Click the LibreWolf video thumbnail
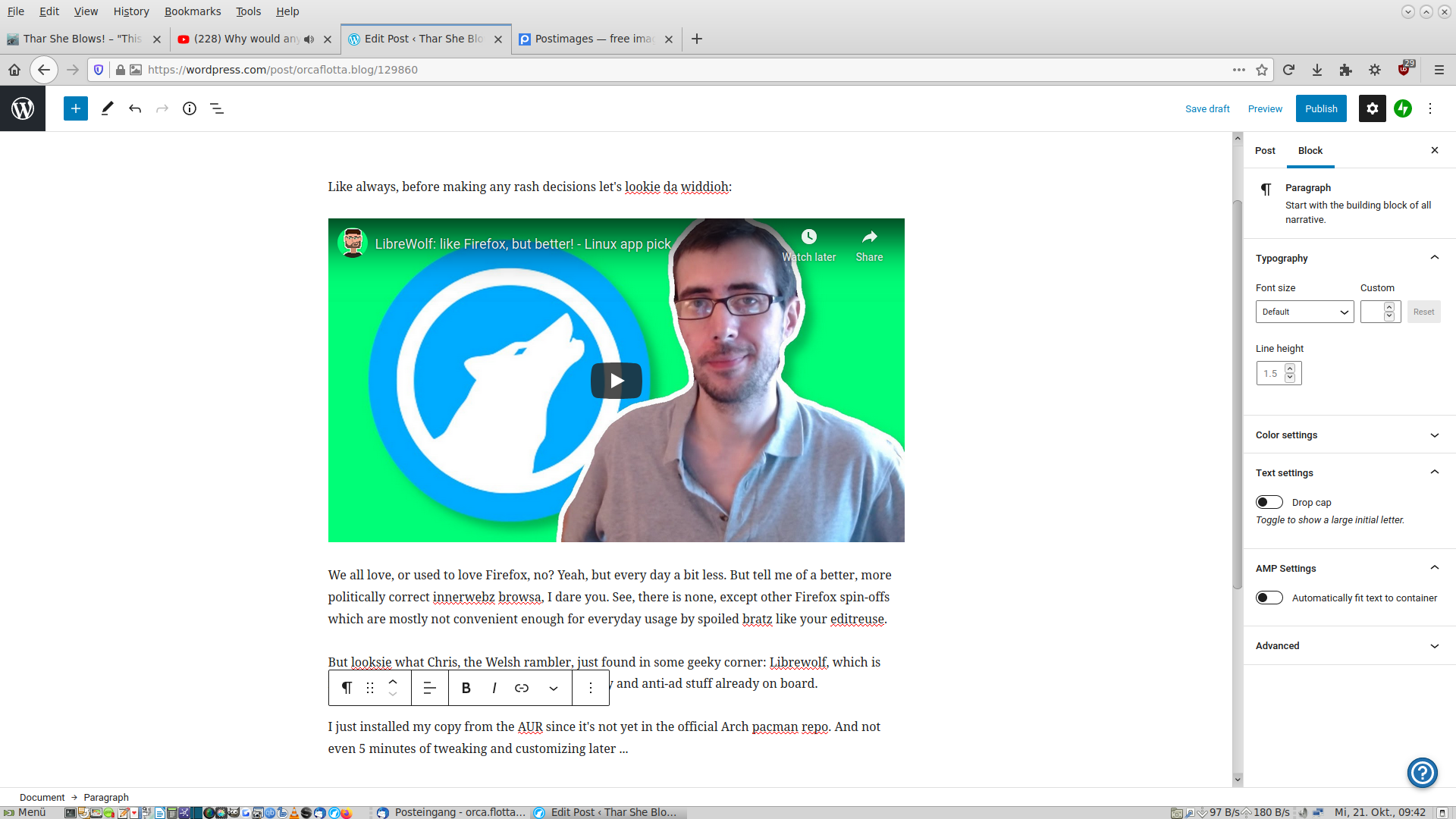 (x=616, y=380)
